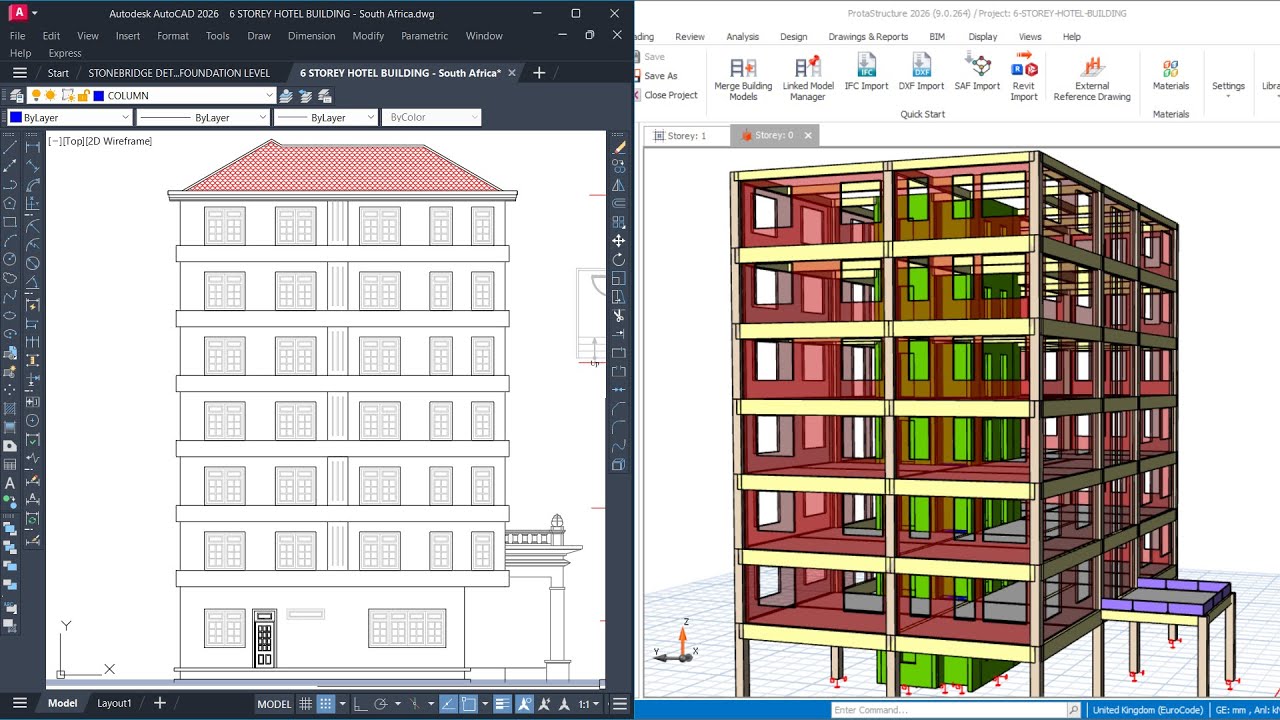Switch to STONEBRIDGE DET...FOUNDATION LEVEL drawing tab
Screen dimensions: 1280x720
click(x=179, y=73)
